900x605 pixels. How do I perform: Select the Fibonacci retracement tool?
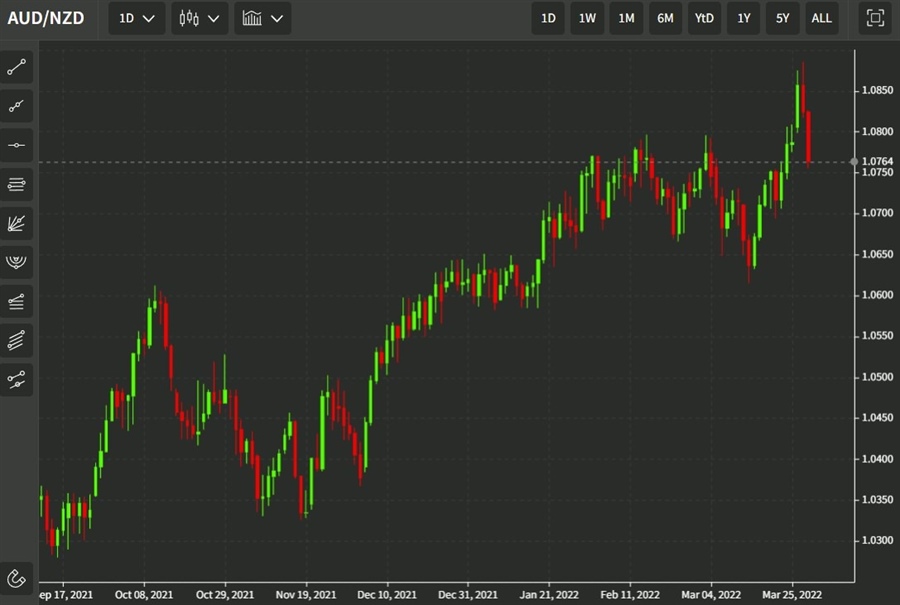click(16, 301)
